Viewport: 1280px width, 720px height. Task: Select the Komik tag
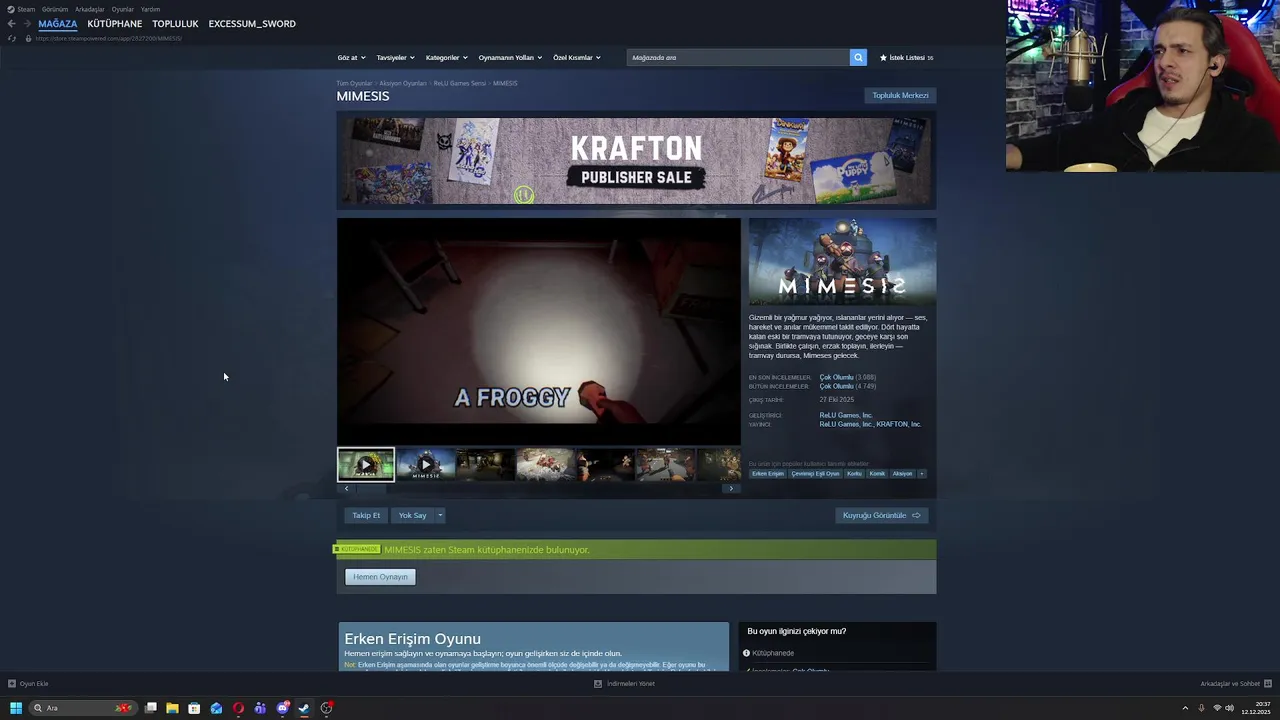[x=877, y=474]
